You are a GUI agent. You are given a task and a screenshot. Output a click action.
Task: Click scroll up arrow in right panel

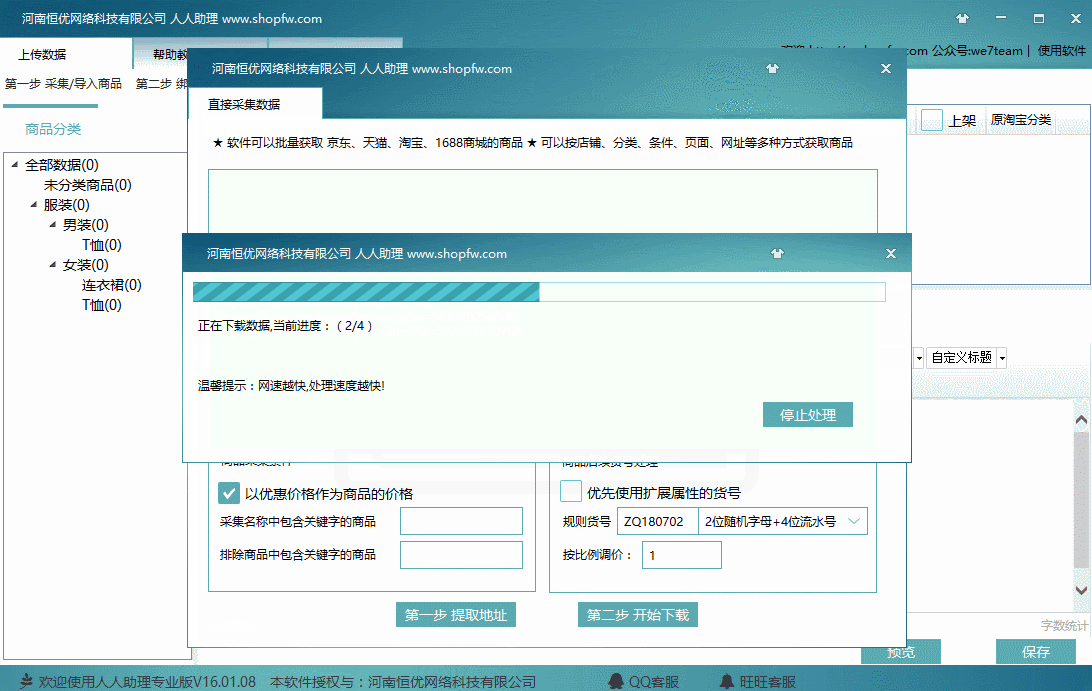tap(1081, 419)
